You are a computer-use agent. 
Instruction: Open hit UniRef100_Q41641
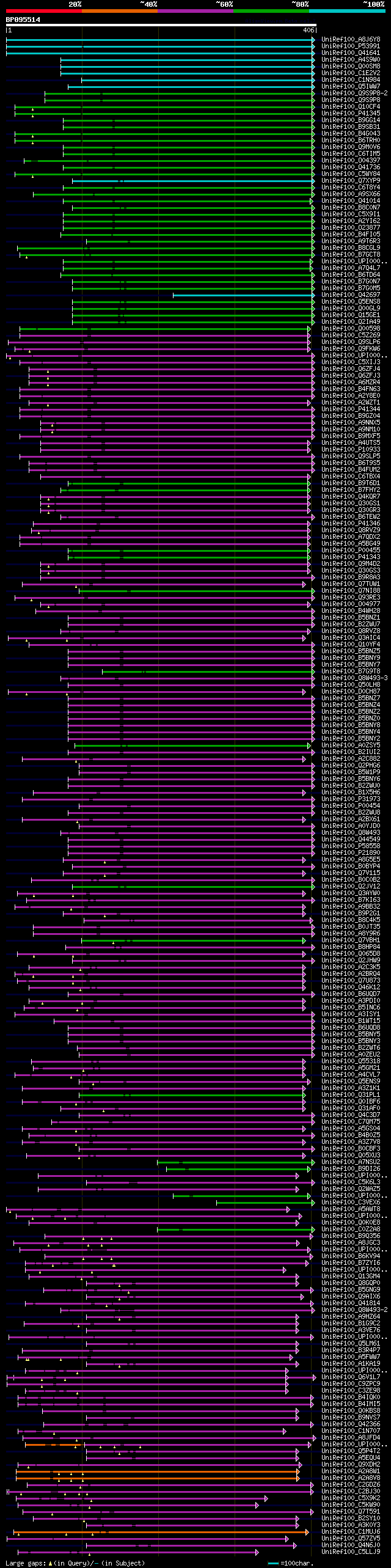pos(351,53)
